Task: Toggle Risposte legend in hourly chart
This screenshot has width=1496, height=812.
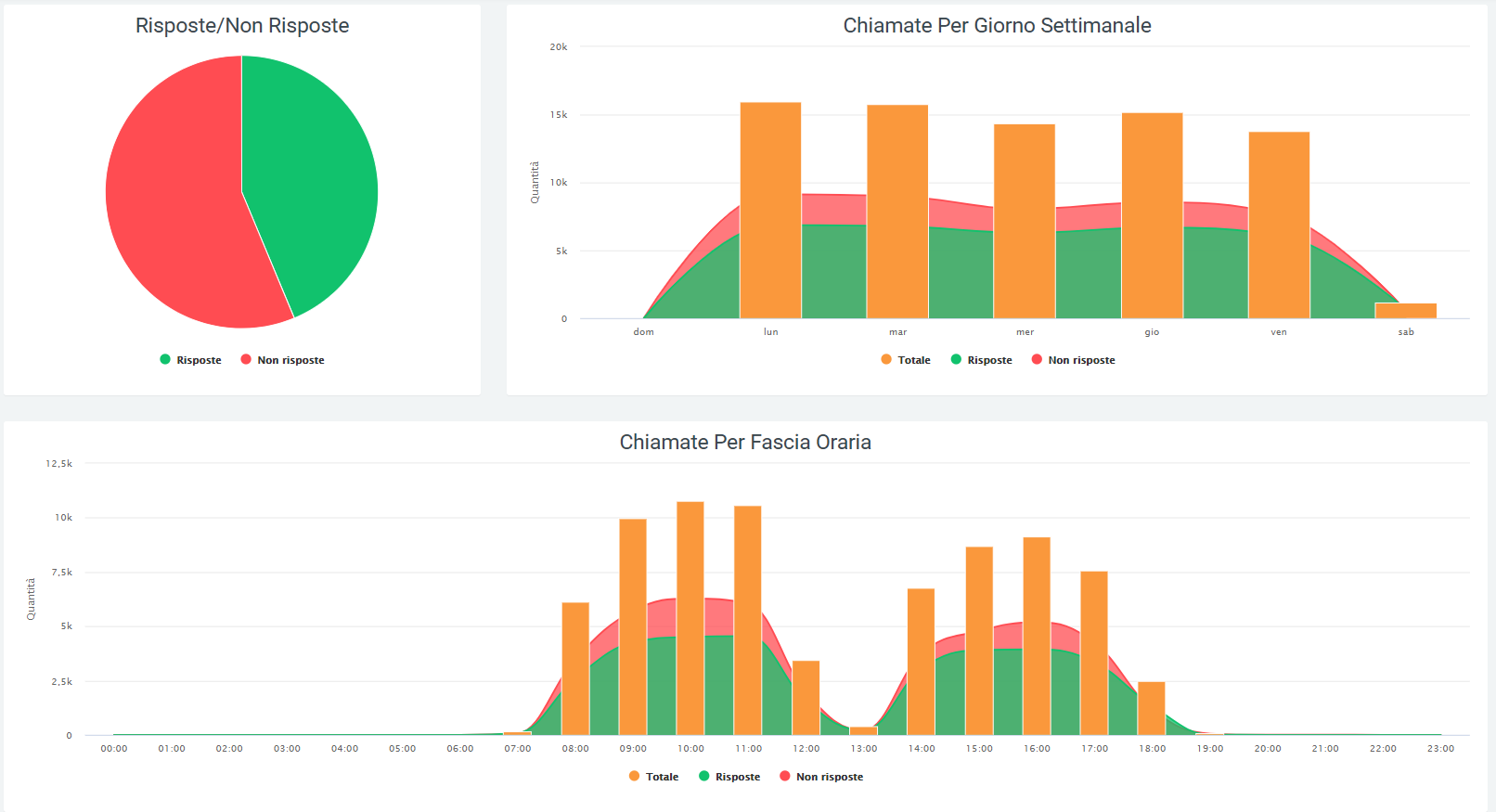Action: click(729, 777)
